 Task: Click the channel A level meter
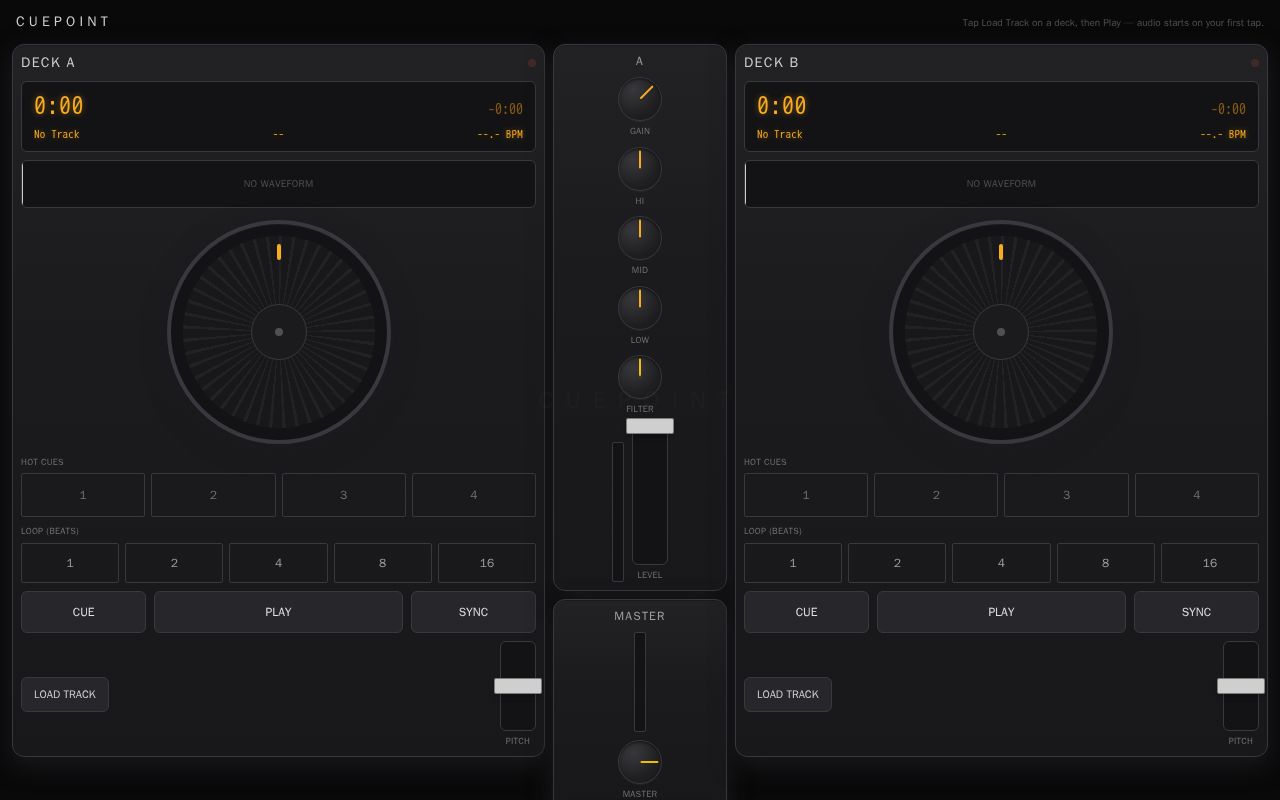tap(618, 512)
